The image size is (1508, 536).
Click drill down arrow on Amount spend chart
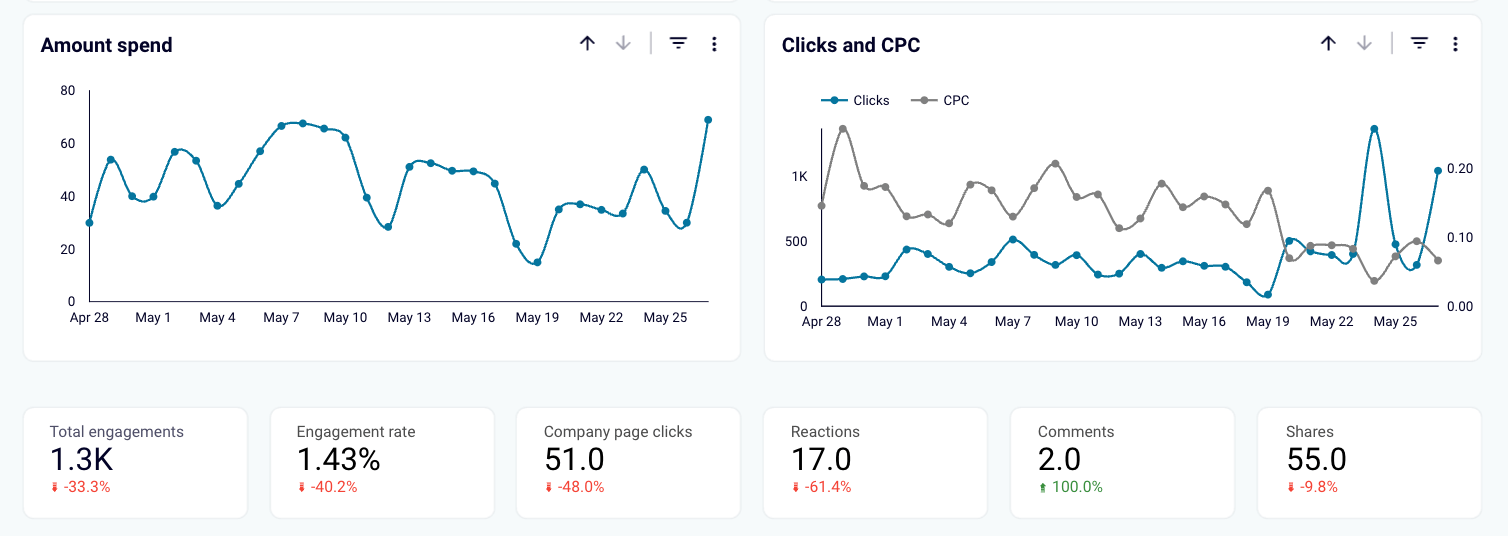click(623, 43)
